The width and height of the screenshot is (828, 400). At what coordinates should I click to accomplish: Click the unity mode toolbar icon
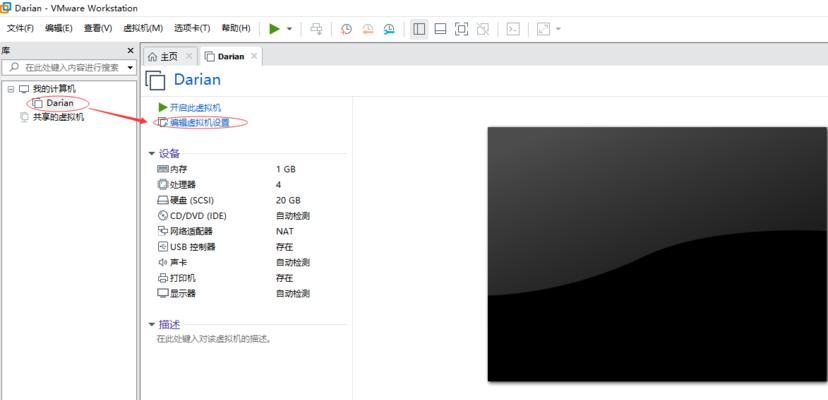pos(483,29)
